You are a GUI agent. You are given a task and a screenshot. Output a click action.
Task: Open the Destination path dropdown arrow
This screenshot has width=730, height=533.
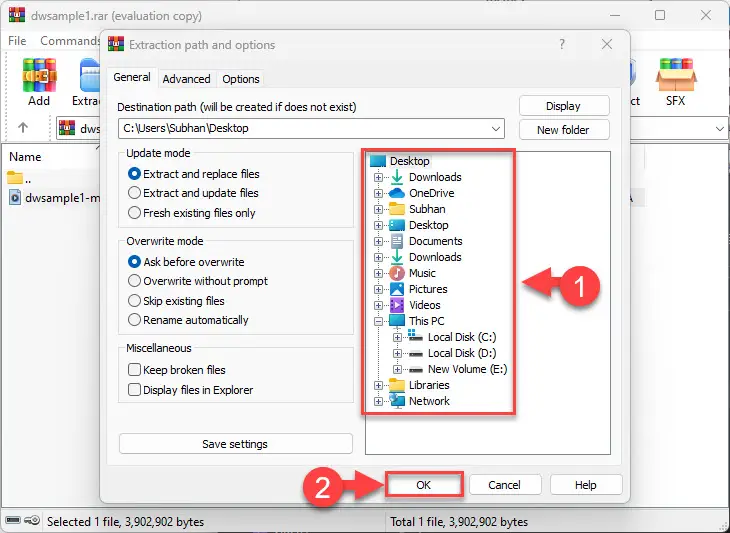coord(496,128)
